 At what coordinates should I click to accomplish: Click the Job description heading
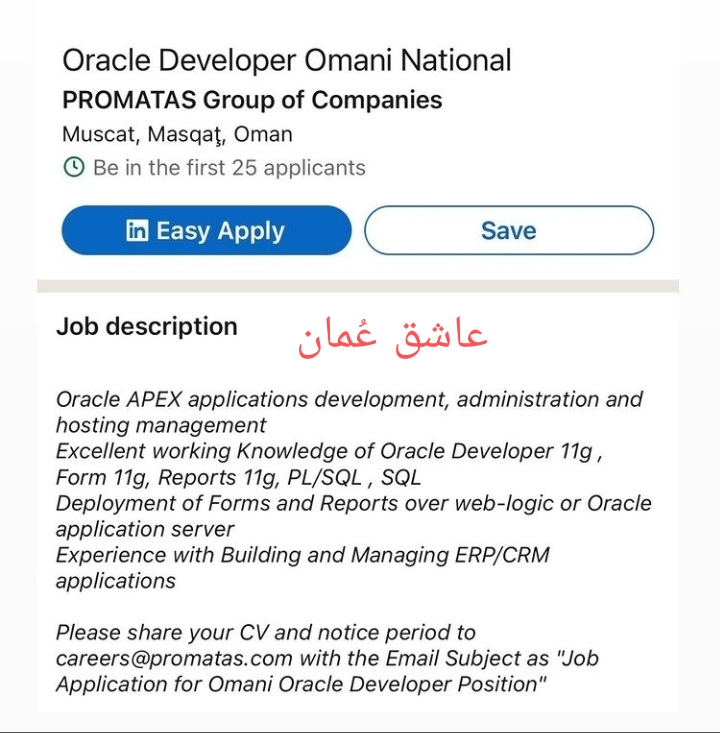pyautogui.click(x=147, y=326)
